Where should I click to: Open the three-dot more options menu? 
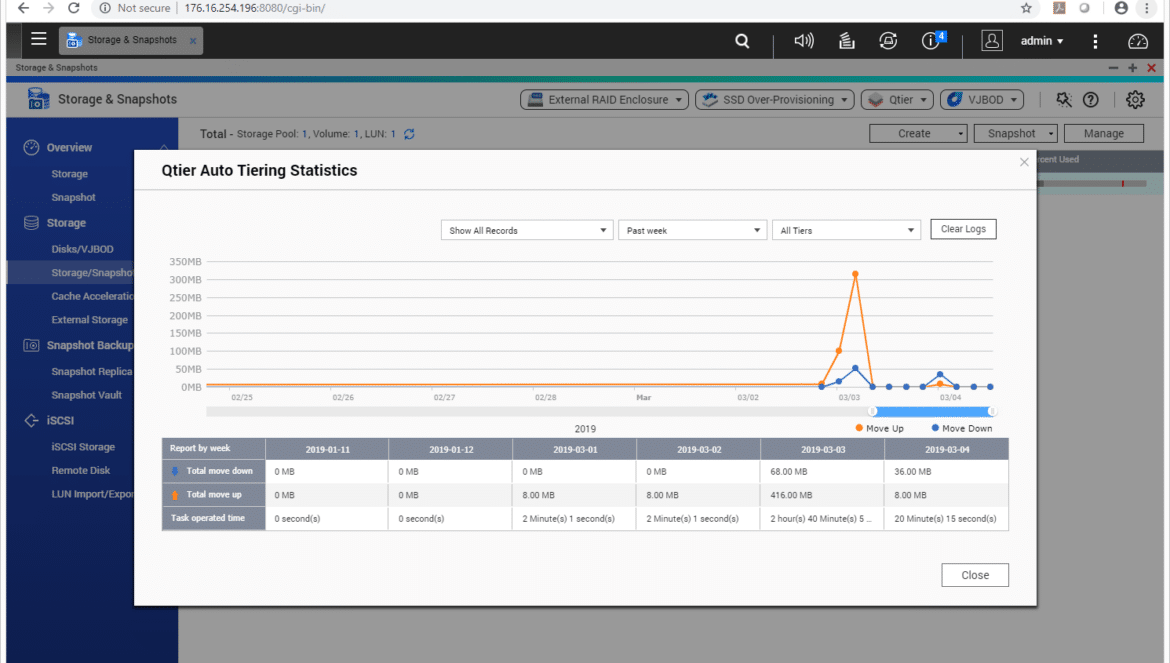1095,41
